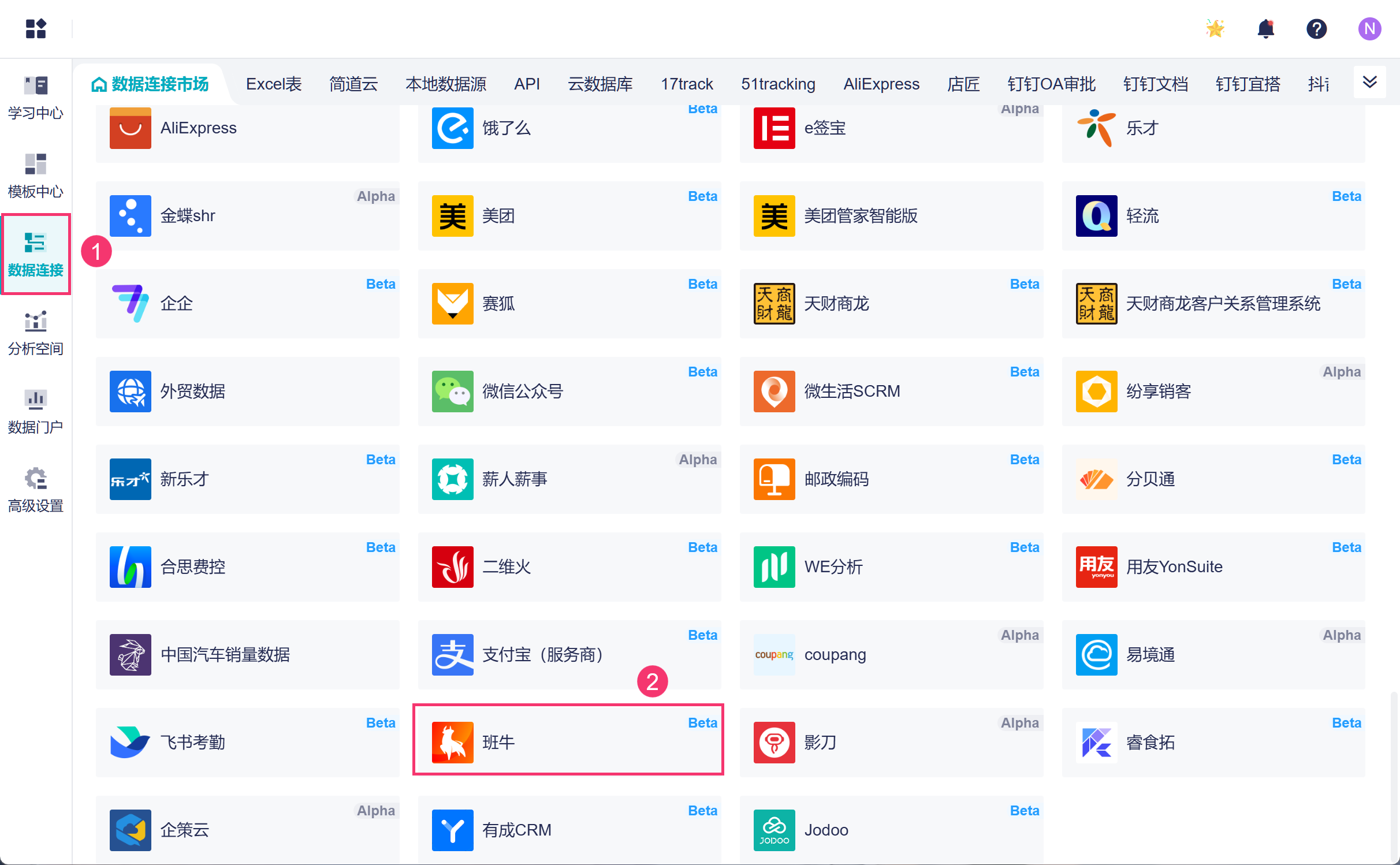Click the 企策云 connector name
1400x865 pixels.
(x=184, y=830)
